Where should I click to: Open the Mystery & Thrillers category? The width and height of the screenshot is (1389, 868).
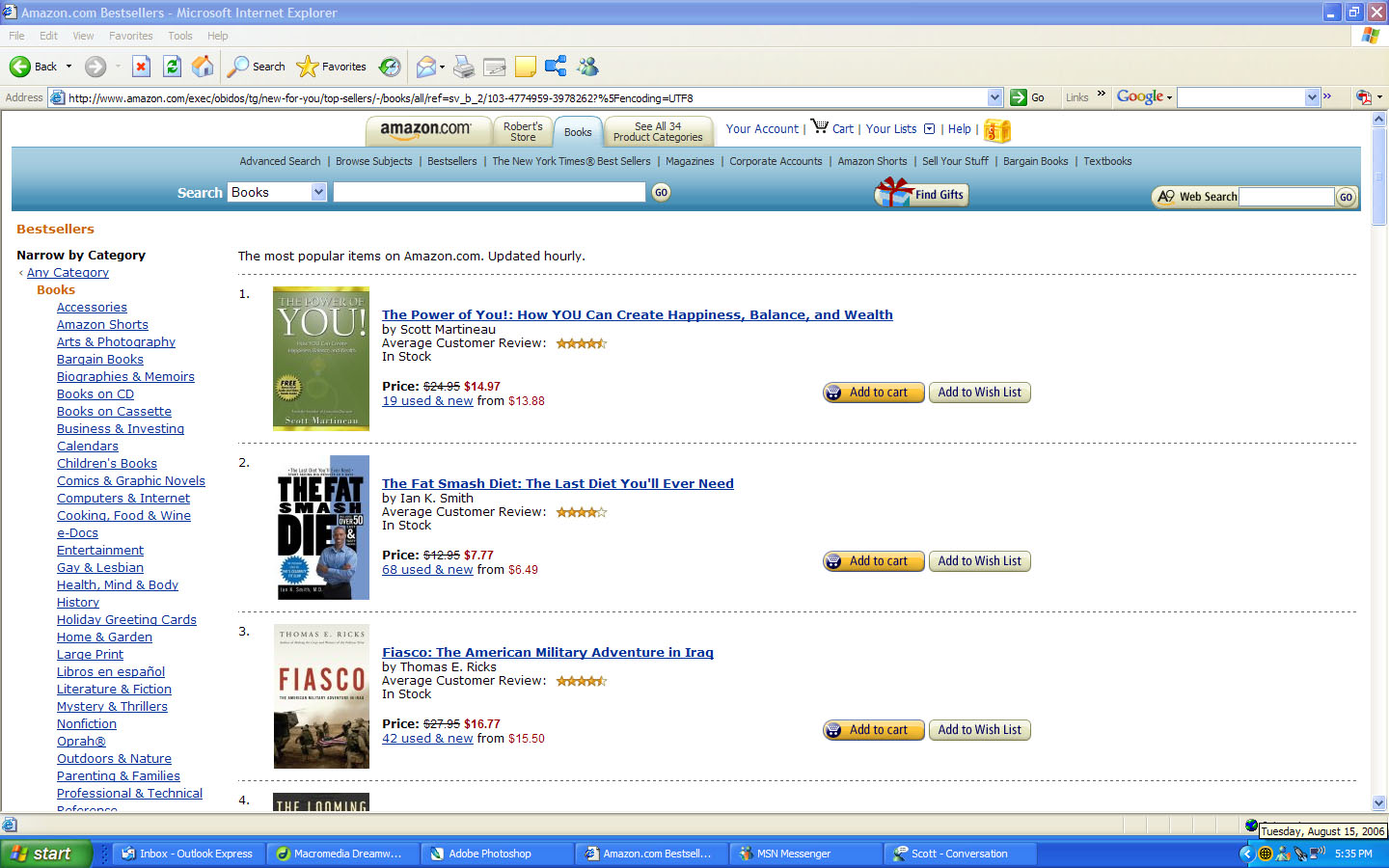coord(112,707)
